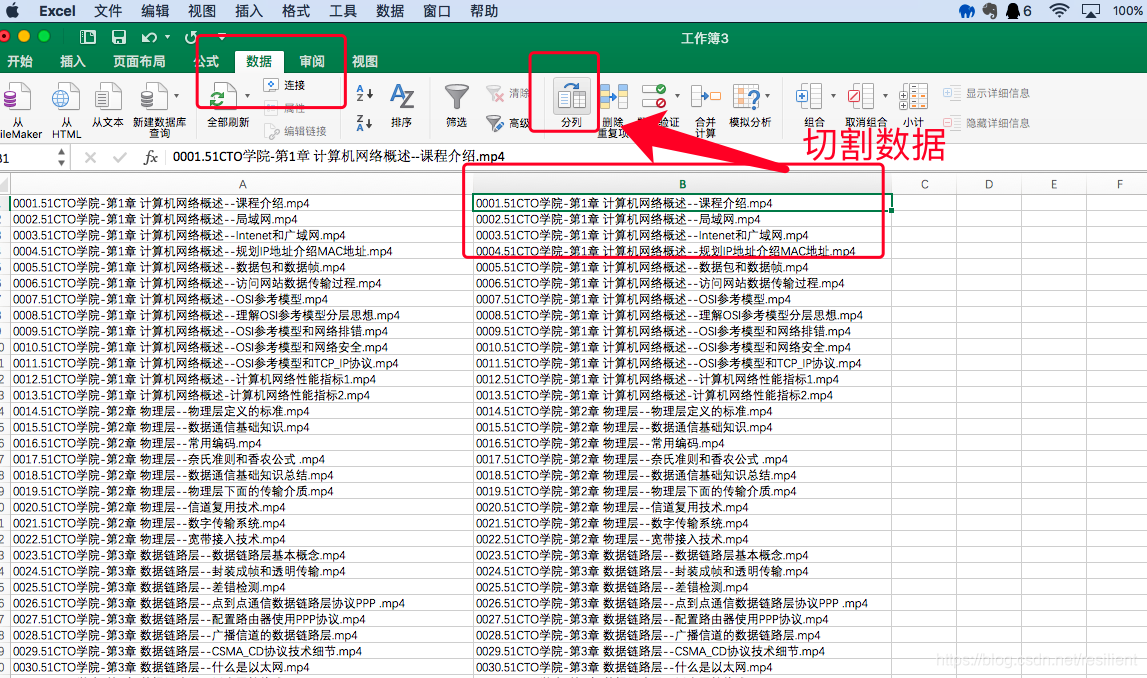The width and height of the screenshot is (1147, 678).
Task: Cancel formula entry with the X icon
Action: coord(90,157)
